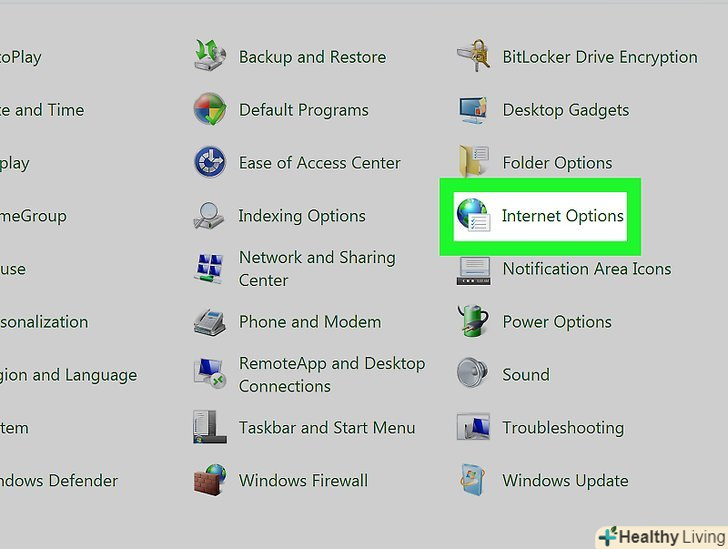Viewport: 728px width, 549px height.
Task: Open the Troubleshooting icon
Action: pos(473,426)
